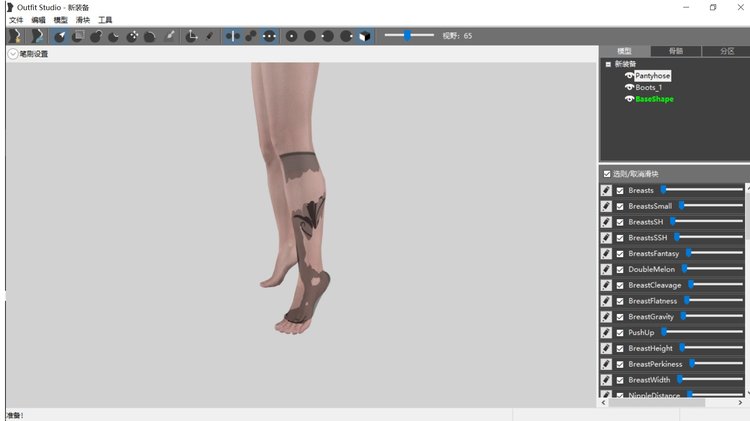Viewport: 750px width, 421px height.
Task: Click the PushUp slider track
Action: tap(702, 332)
